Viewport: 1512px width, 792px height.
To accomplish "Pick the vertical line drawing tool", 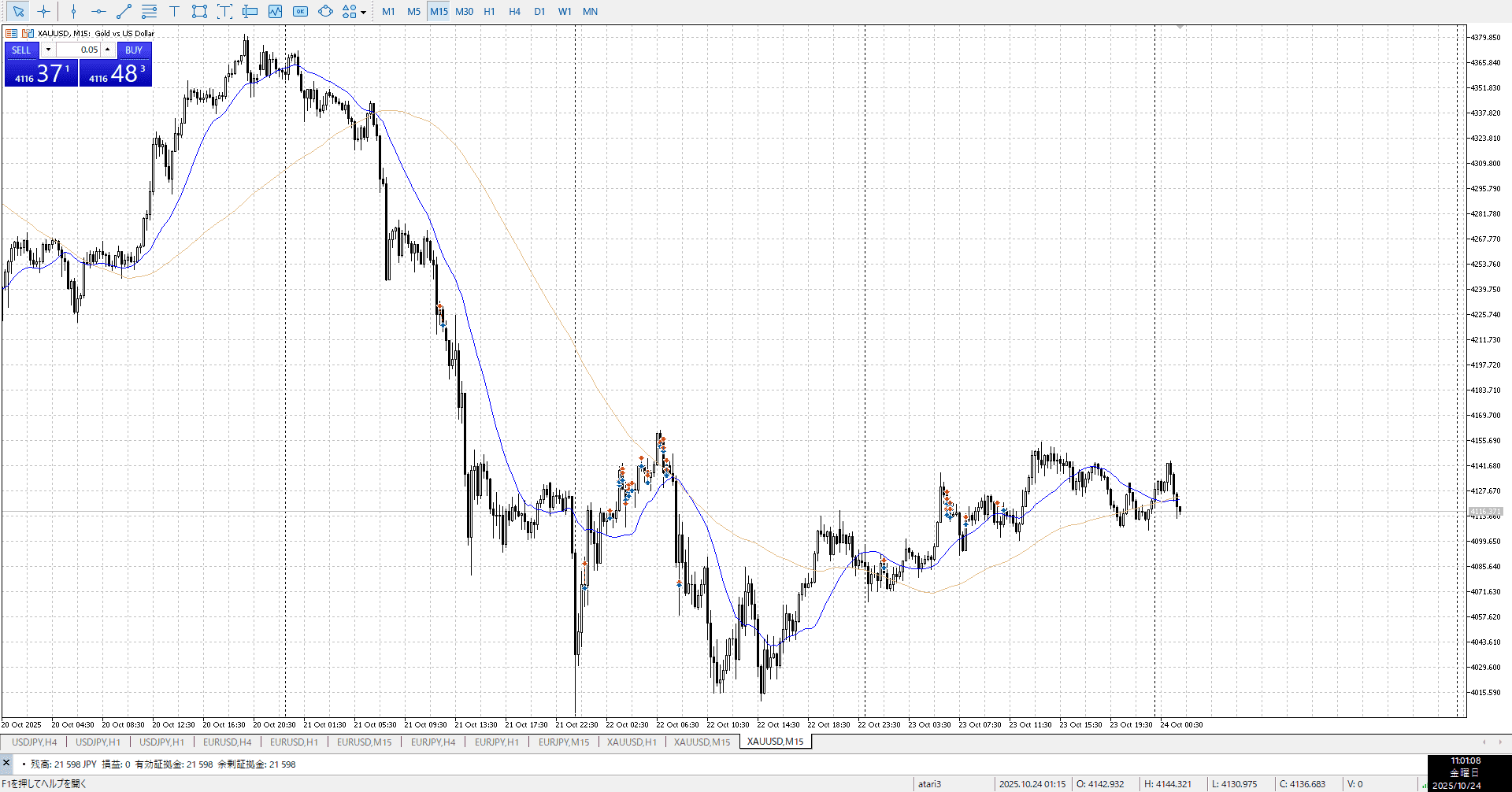I will 73,11.
